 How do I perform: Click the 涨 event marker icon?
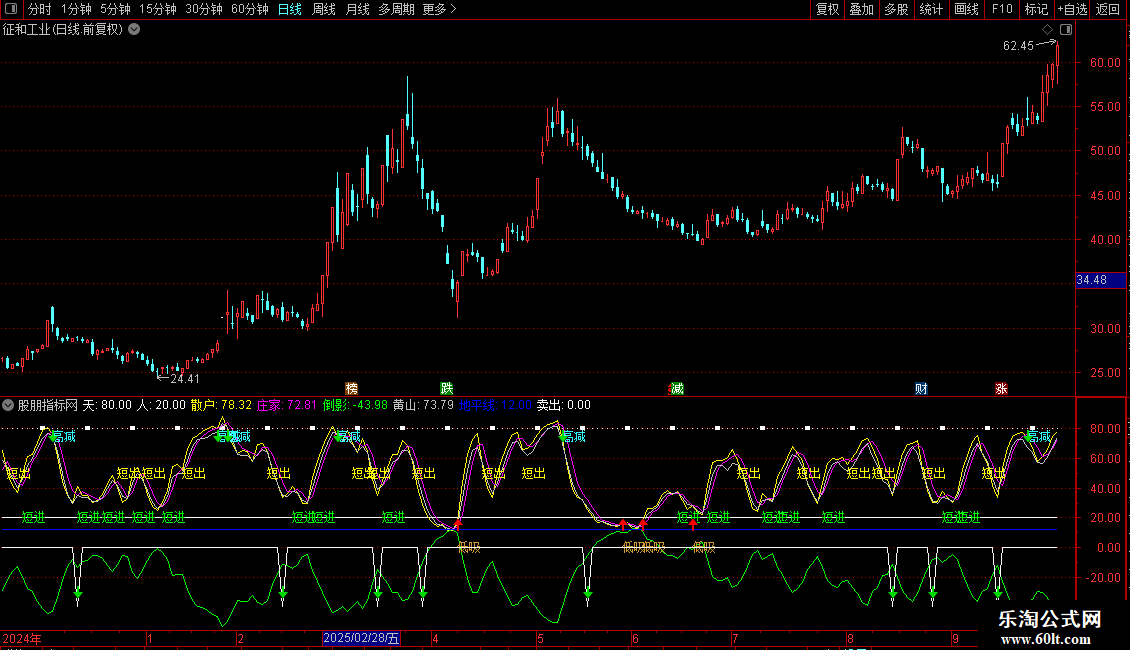[x=1001, y=388]
